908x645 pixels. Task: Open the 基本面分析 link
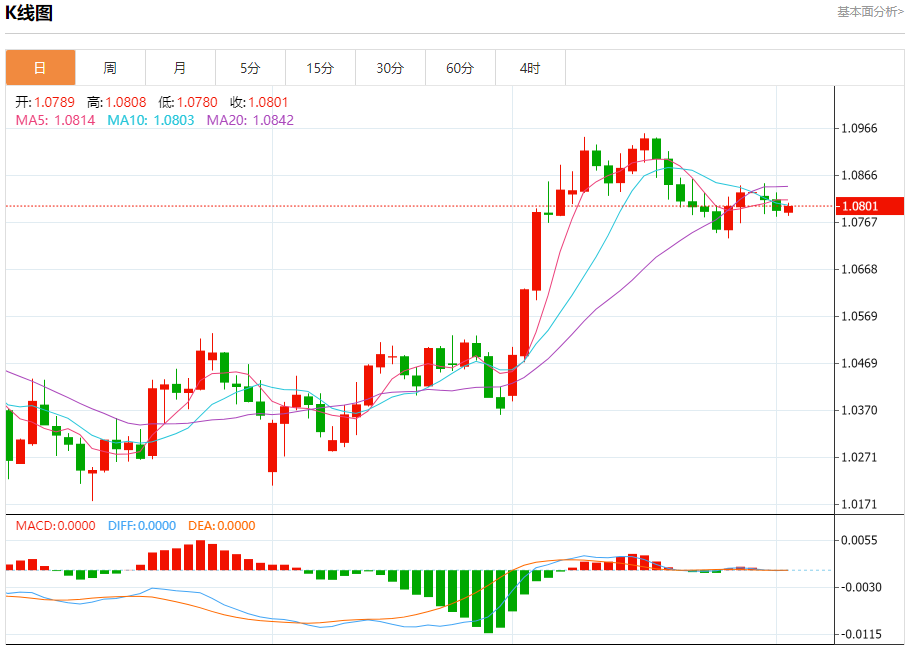tap(869, 12)
